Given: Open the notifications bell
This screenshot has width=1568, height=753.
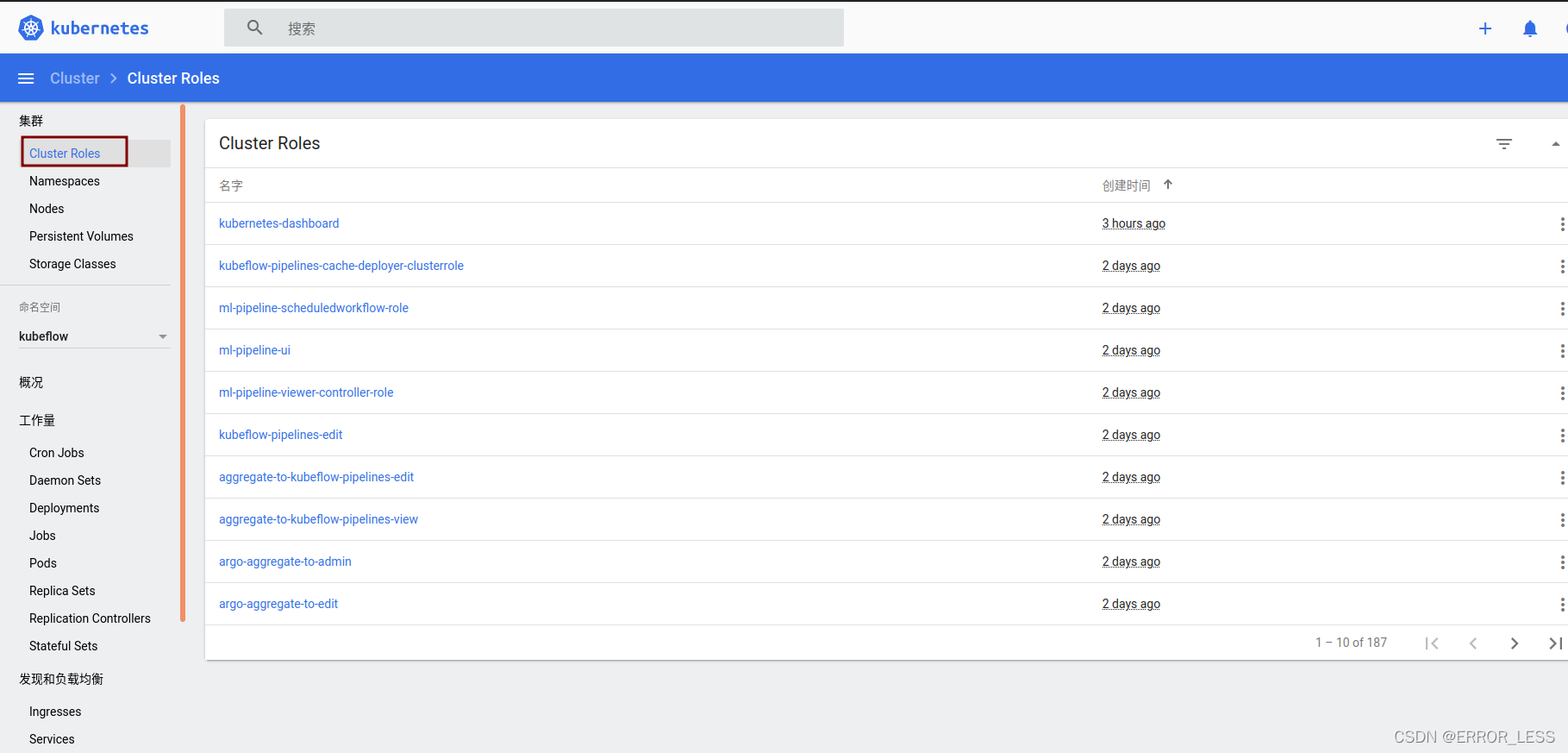Looking at the screenshot, I should tap(1530, 28).
